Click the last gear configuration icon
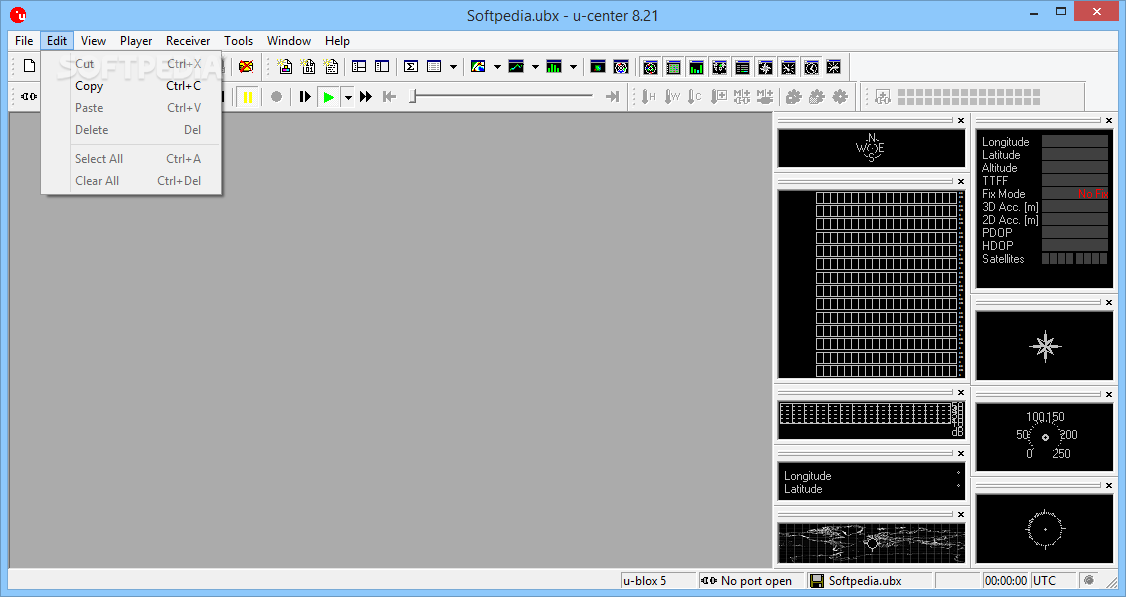 coord(839,96)
